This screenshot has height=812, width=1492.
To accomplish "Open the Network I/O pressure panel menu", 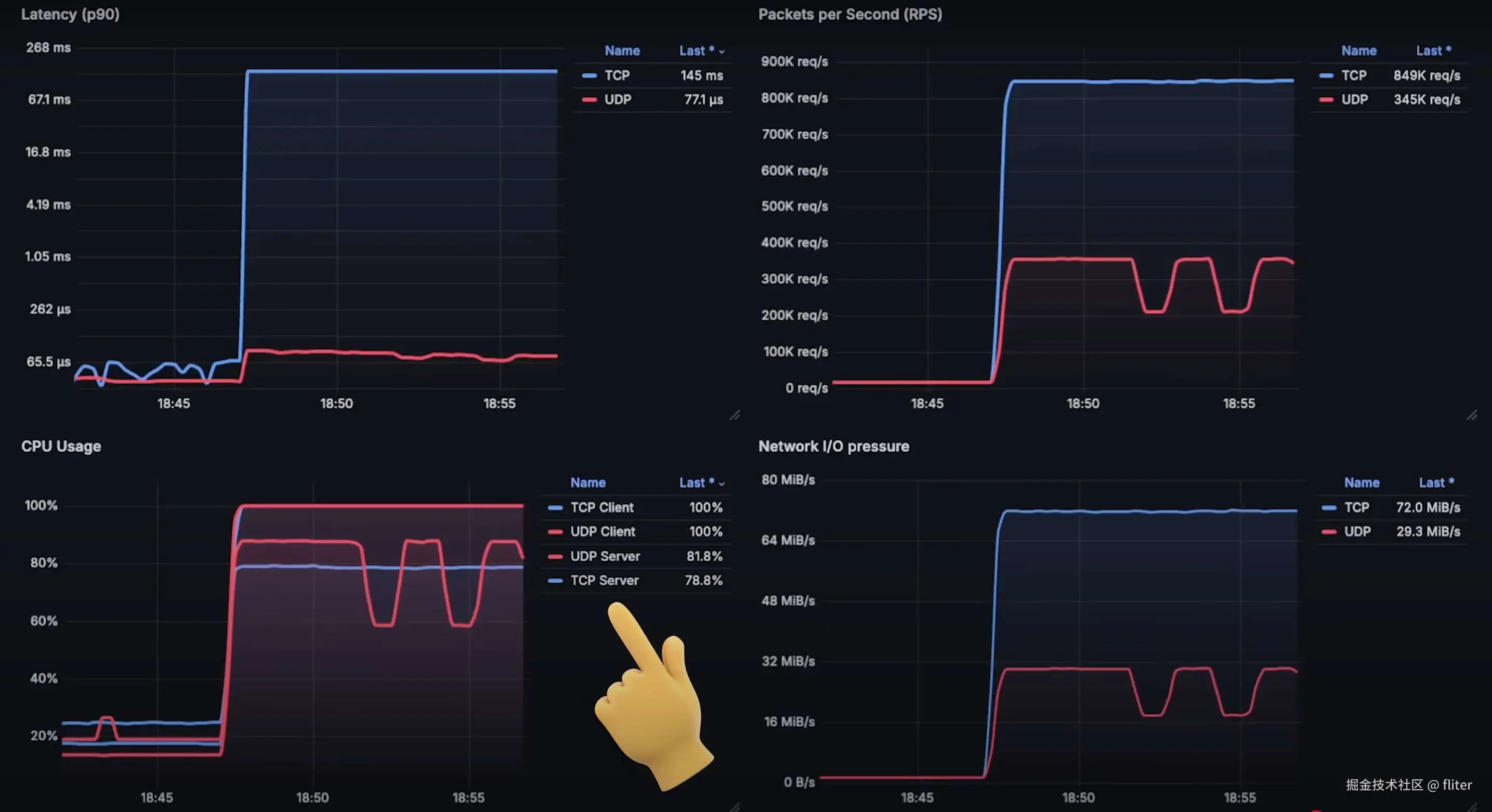I will [833, 446].
